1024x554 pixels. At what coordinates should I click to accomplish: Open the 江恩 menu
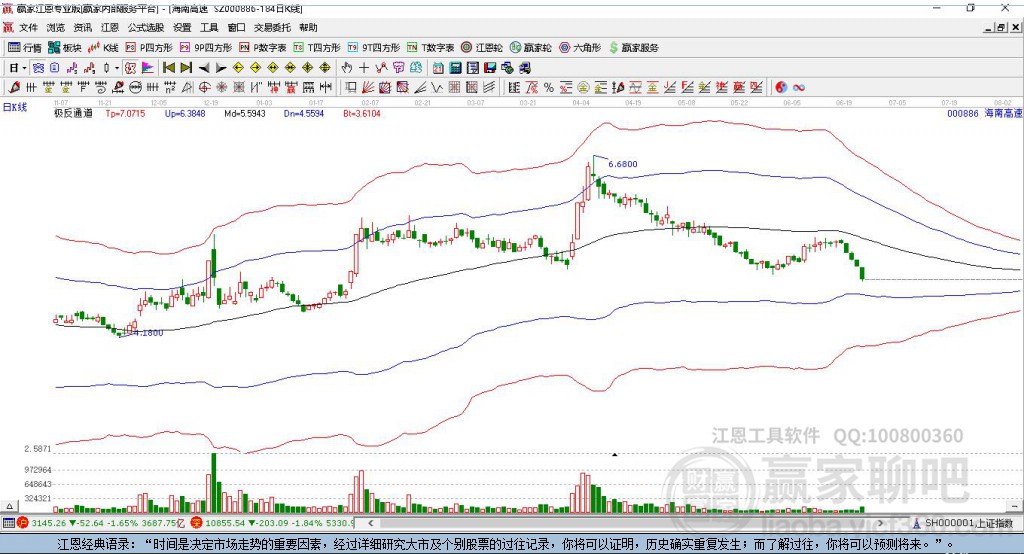click(110, 27)
